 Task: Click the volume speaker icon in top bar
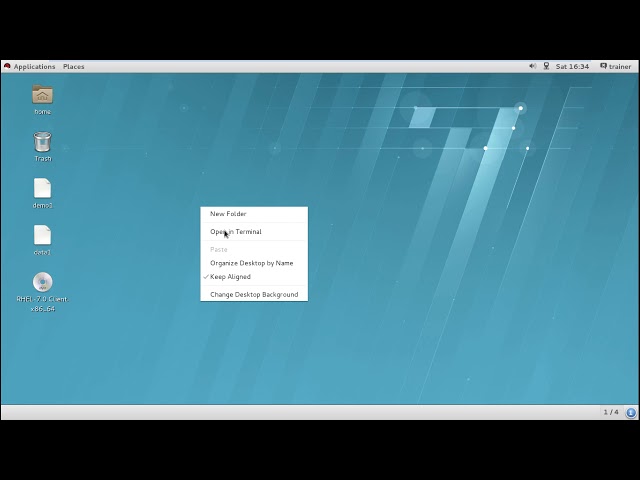click(533, 66)
